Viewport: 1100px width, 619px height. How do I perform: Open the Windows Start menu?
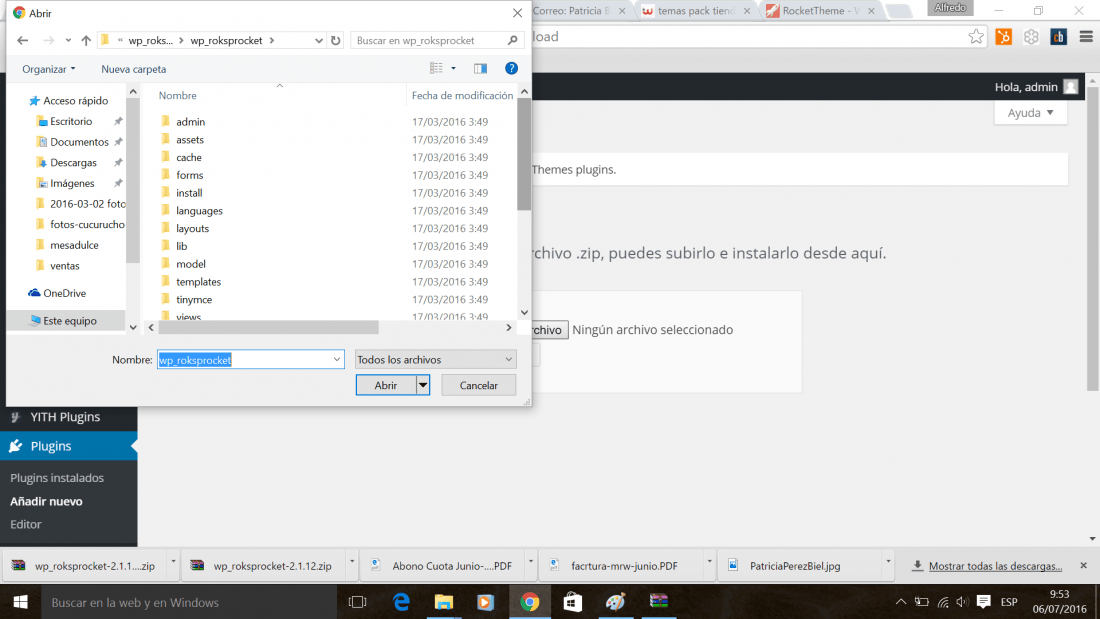(20, 602)
